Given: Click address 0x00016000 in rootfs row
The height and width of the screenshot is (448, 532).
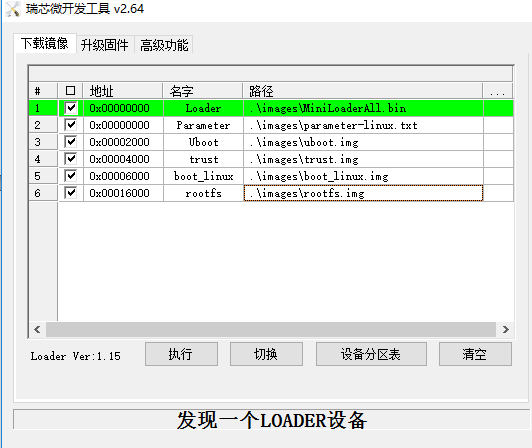Looking at the screenshot, I should point(124,193).
